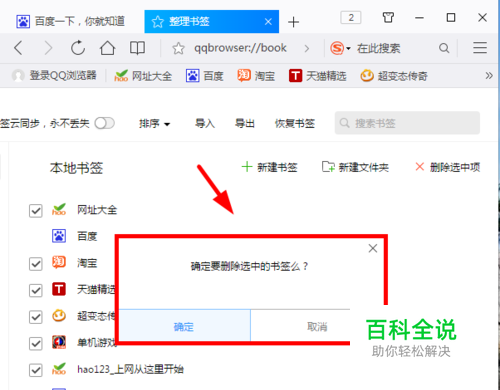This screenshot has height=390, width=500.
Task: Open the reading mode book icon
Action: [x=137, y=48]
